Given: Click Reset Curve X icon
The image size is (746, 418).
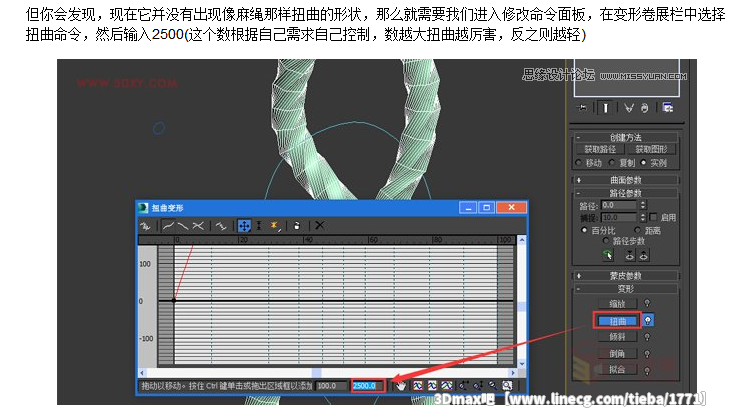Looking at the screenshot, I should tap(320, 225).
